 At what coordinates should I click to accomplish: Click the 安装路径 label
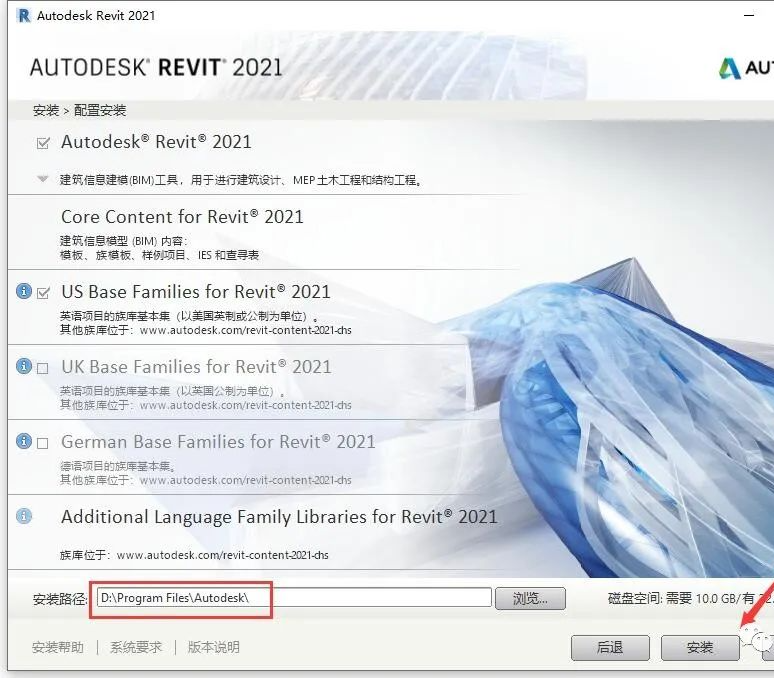59,599
